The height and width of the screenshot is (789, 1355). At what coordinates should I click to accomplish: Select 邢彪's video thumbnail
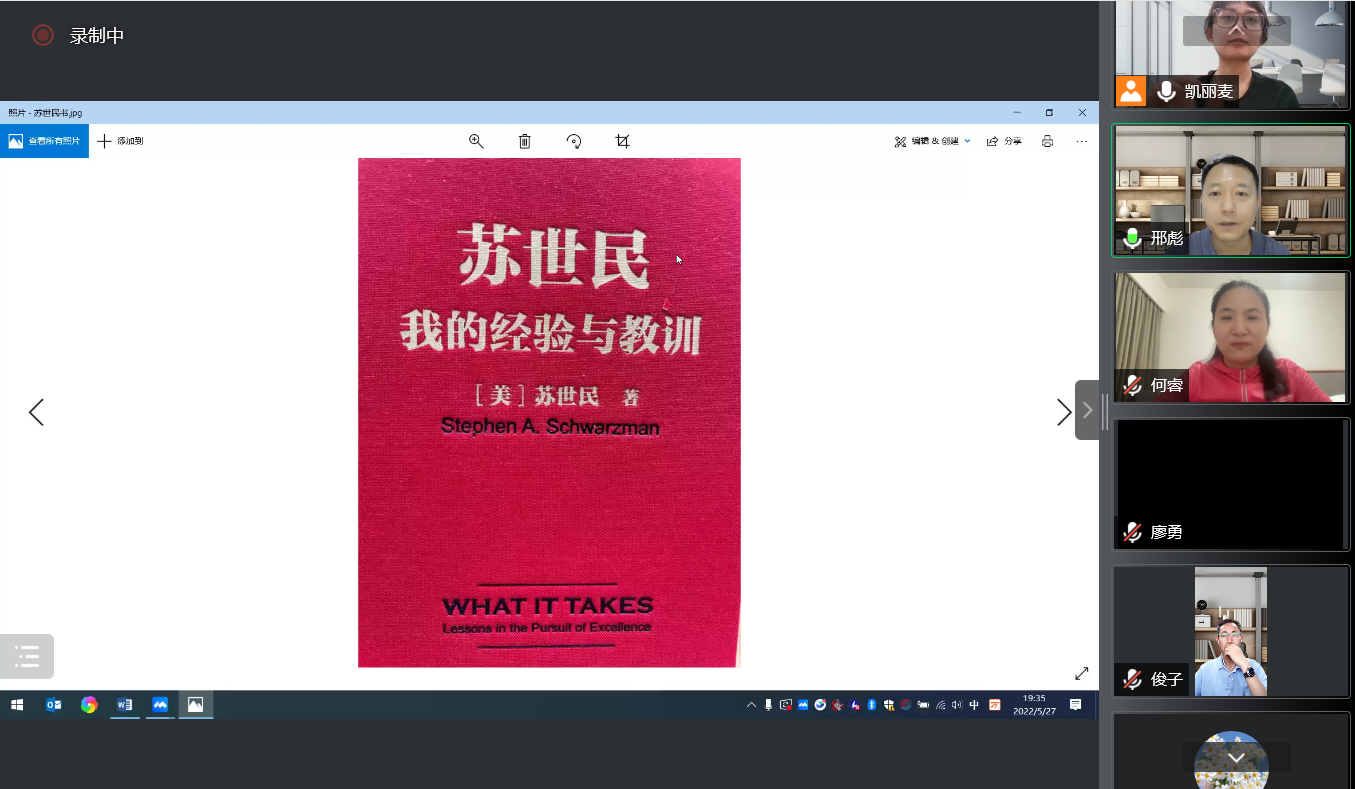tap(1232, 191)
